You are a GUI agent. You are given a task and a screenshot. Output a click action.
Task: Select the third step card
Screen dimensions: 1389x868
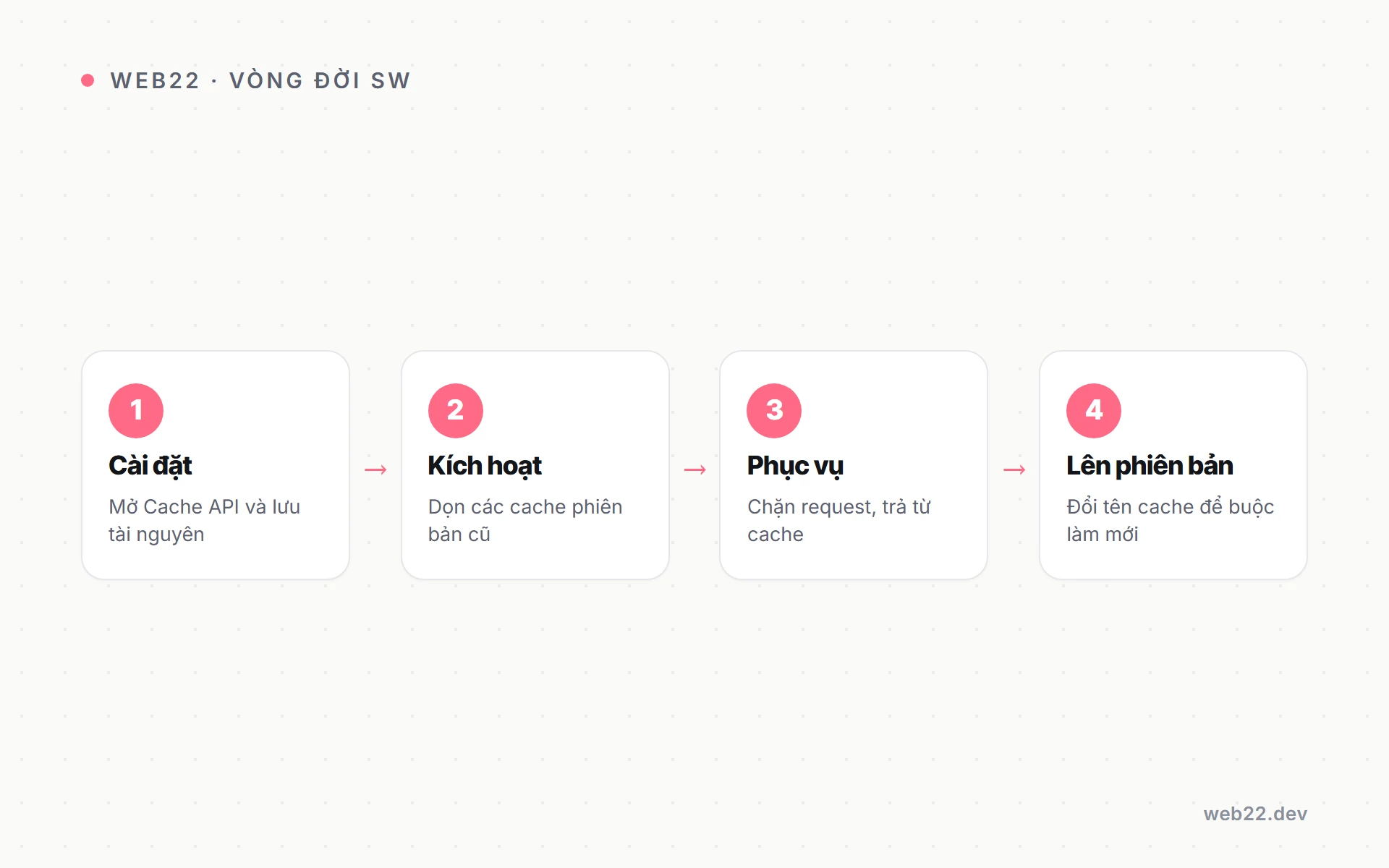click(x=854, y=465)
